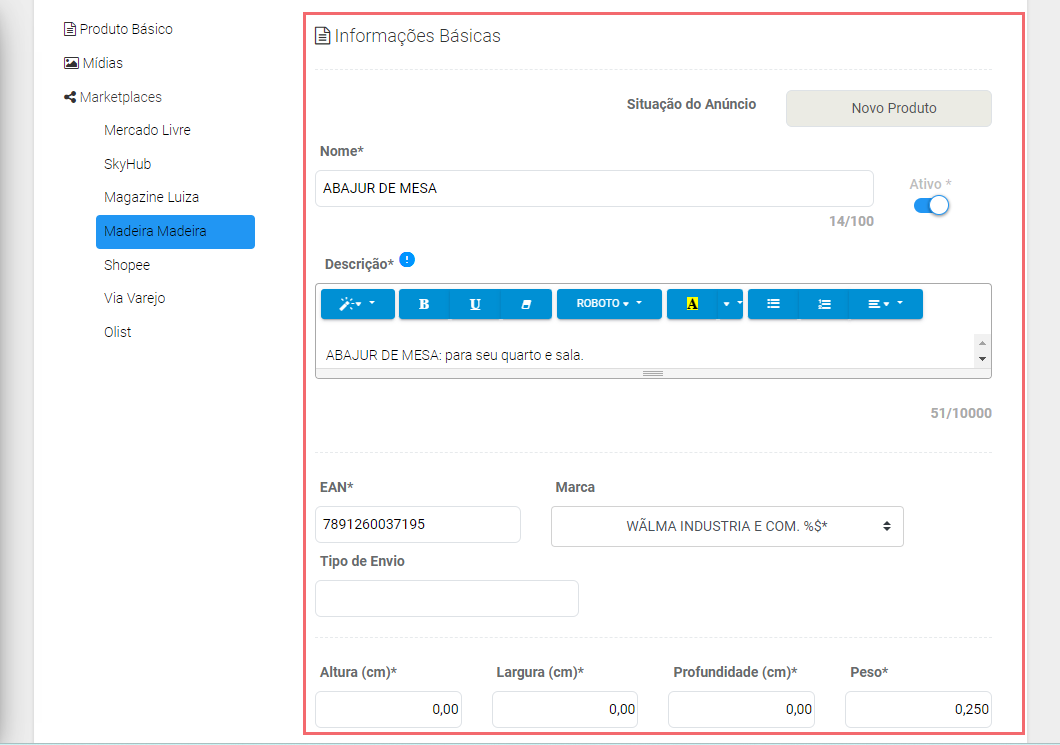Click the description scrollbar down arrow

pos(982,359)
